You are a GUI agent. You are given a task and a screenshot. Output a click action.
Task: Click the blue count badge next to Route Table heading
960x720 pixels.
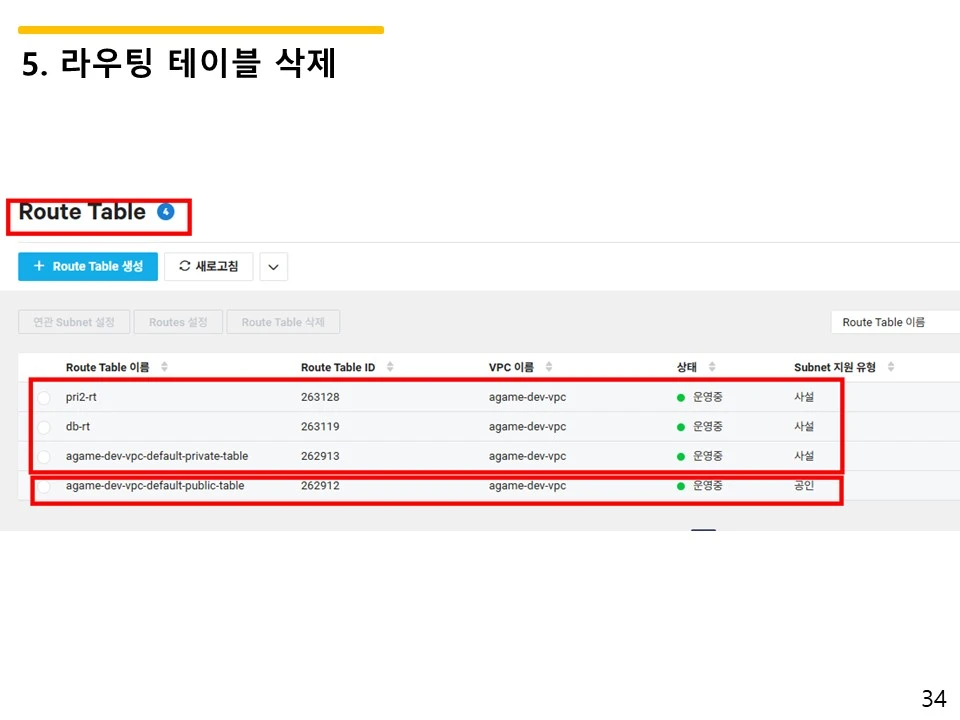(x=164, y=211)
